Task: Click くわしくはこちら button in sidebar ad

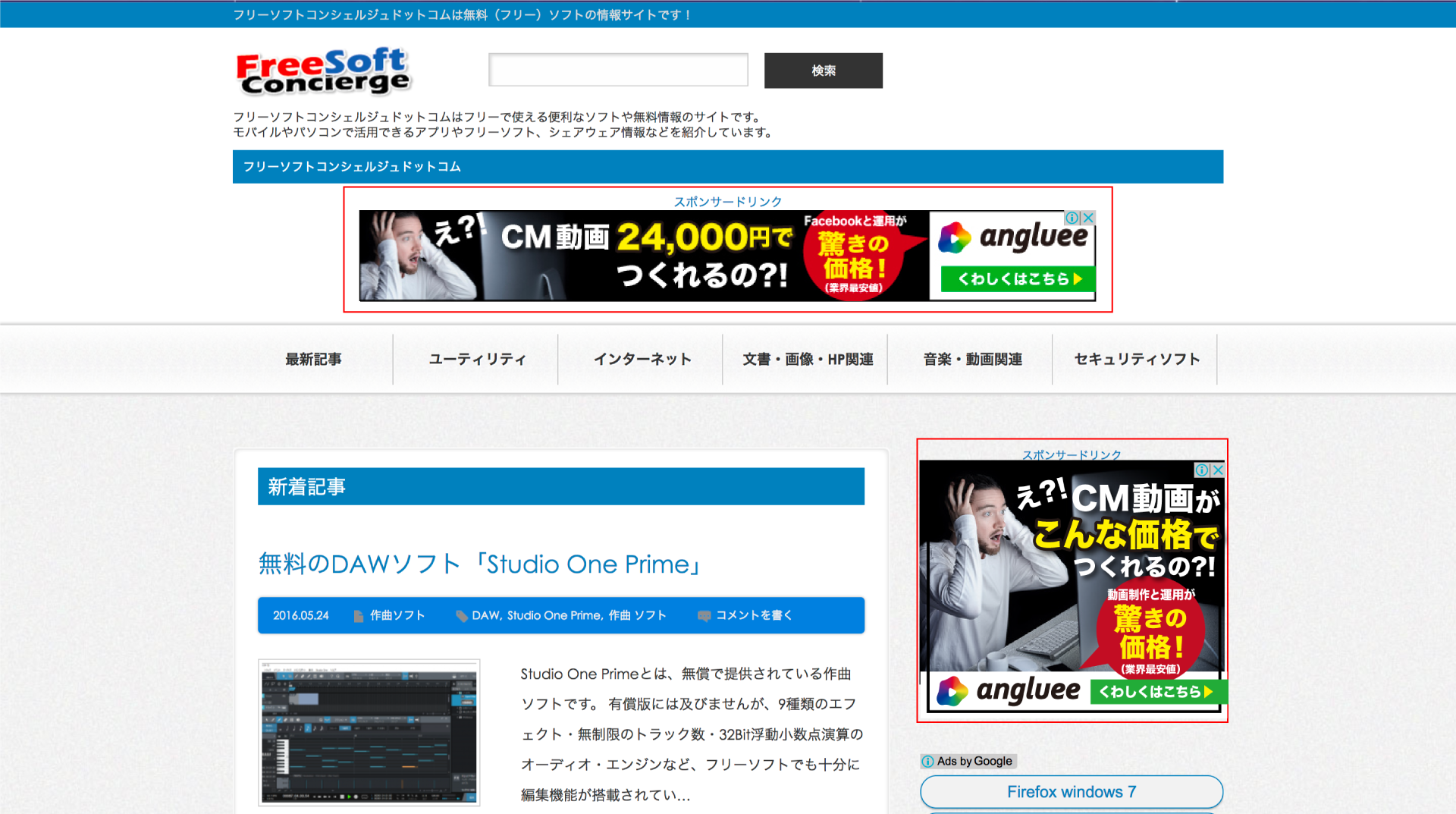Action: (1158, 692)
